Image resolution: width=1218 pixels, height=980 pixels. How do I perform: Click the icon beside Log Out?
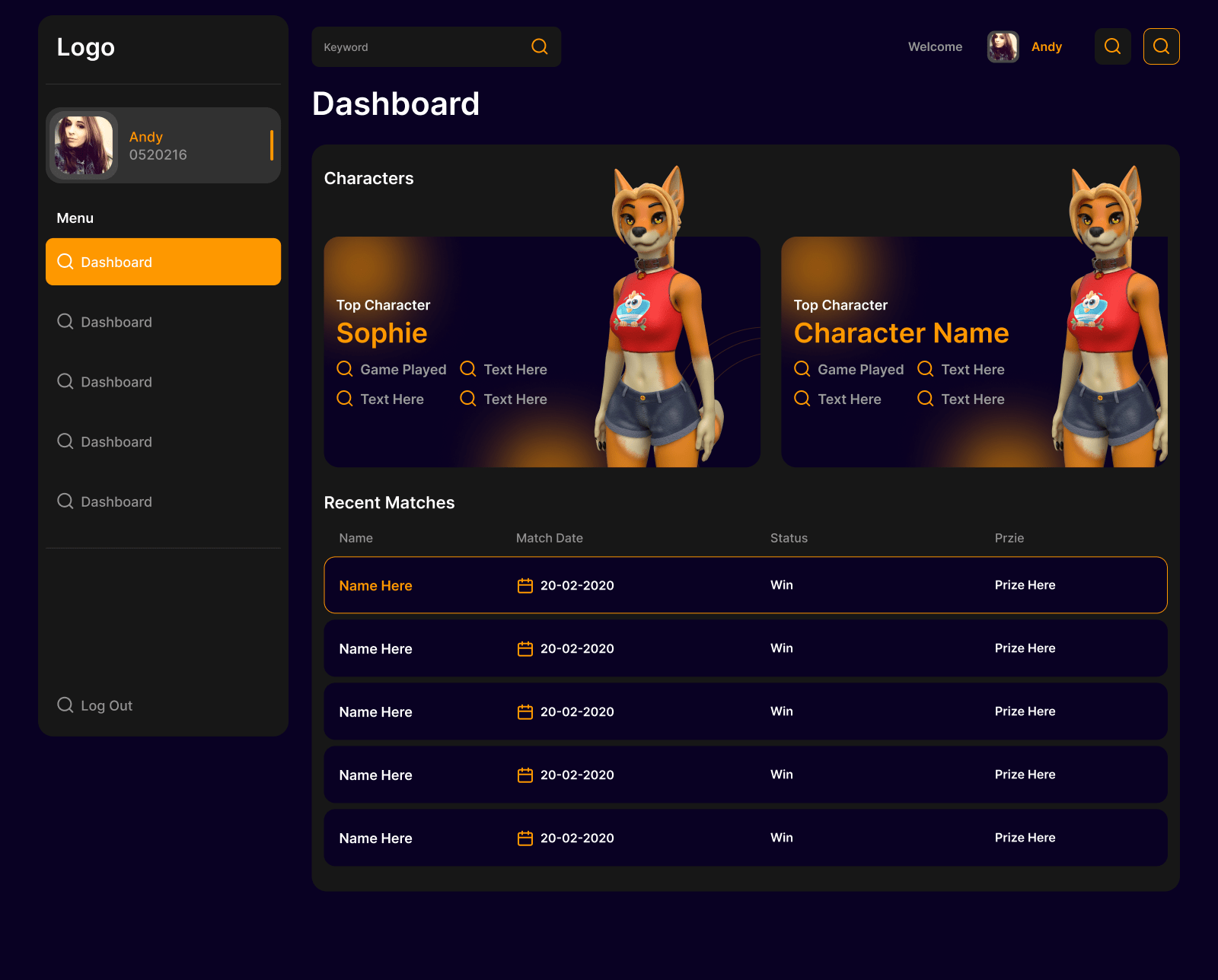(x=65, y=705)
